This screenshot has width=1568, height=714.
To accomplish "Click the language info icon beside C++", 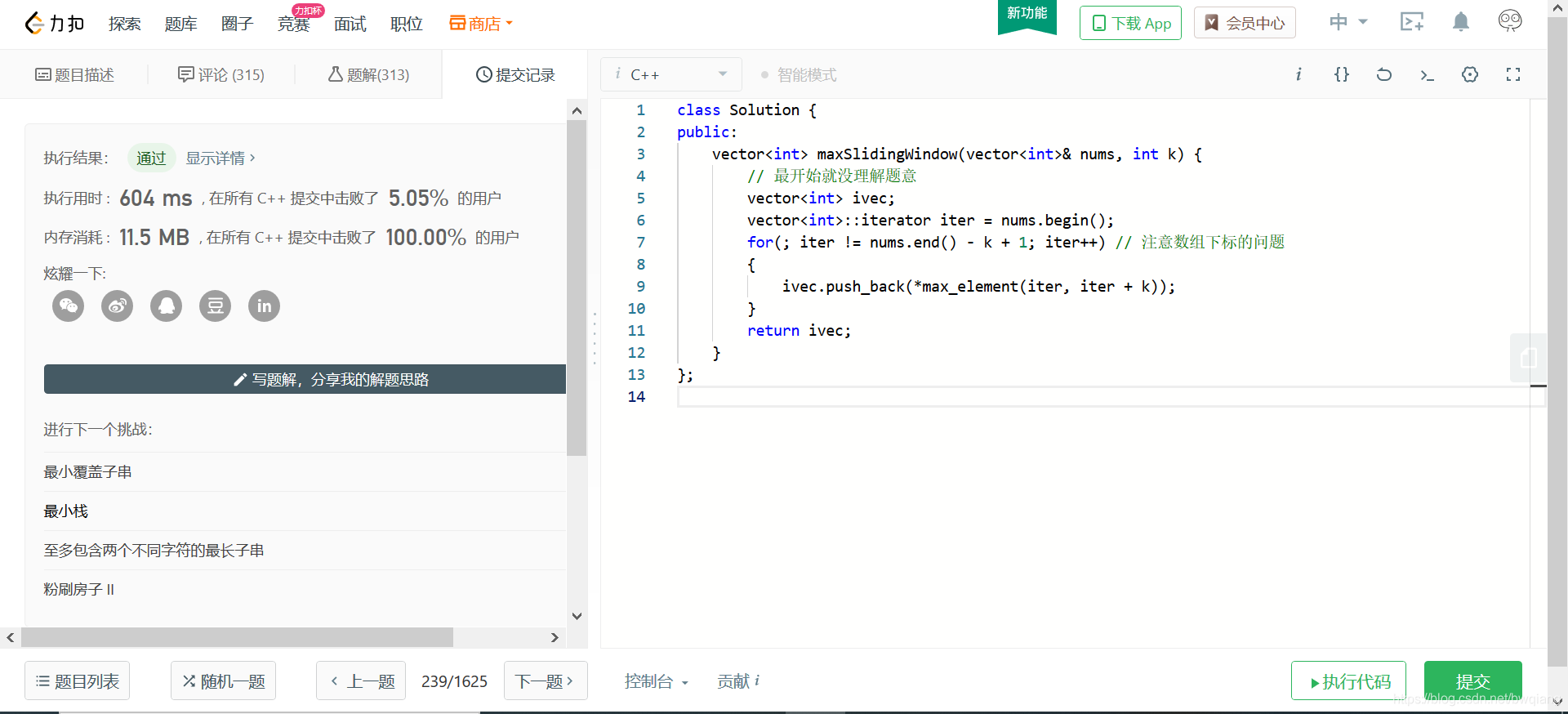I will point(618,74).
